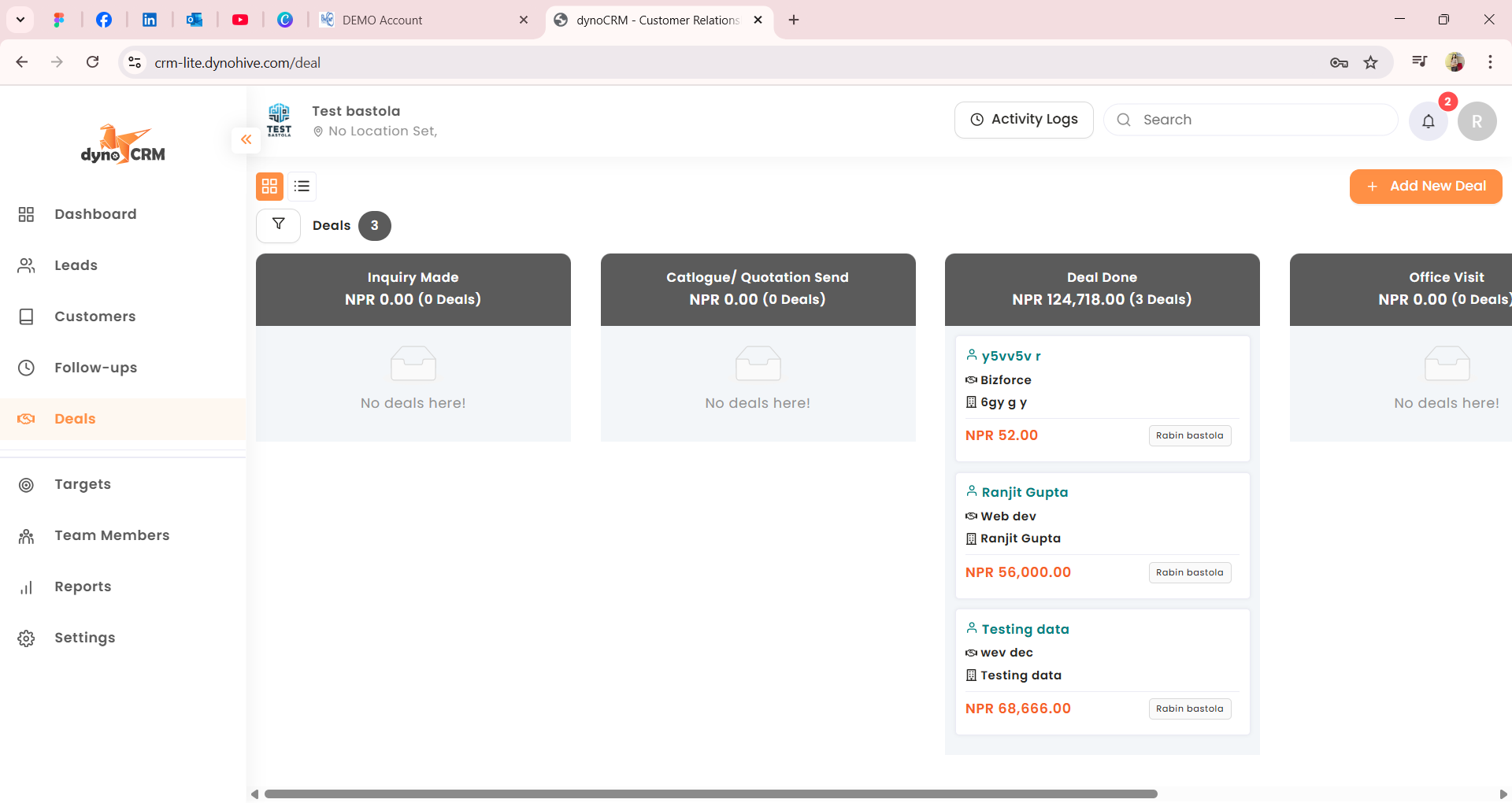Bookmark this page with star icon
Screen dimensions: 1512x803
[1371, 63]
